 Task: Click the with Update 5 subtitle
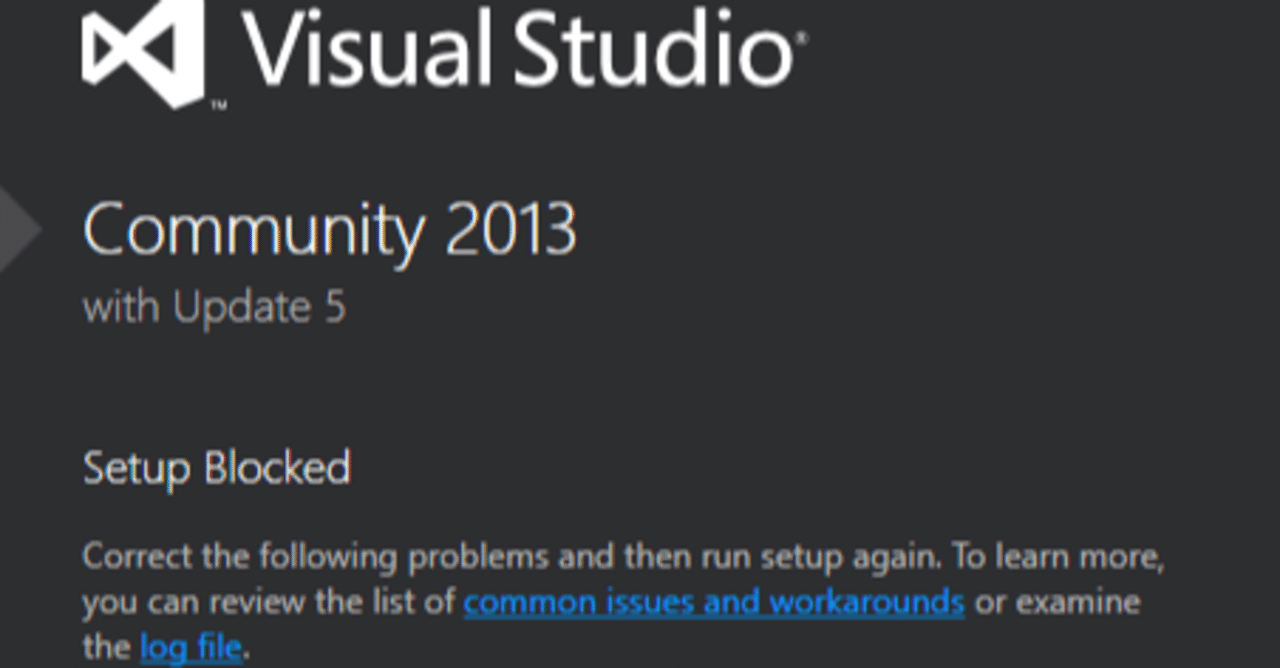tap(213, 307)
